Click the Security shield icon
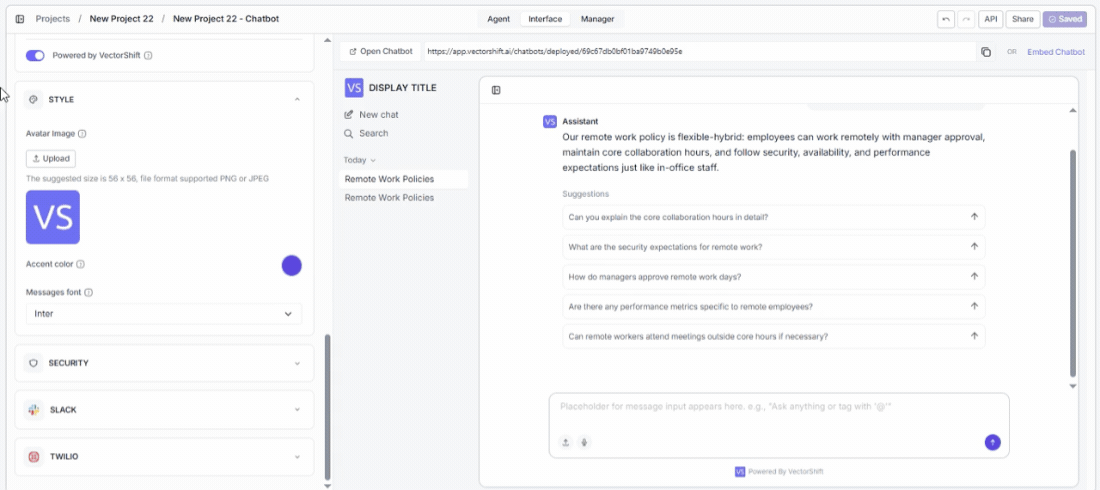 [33, 363]
